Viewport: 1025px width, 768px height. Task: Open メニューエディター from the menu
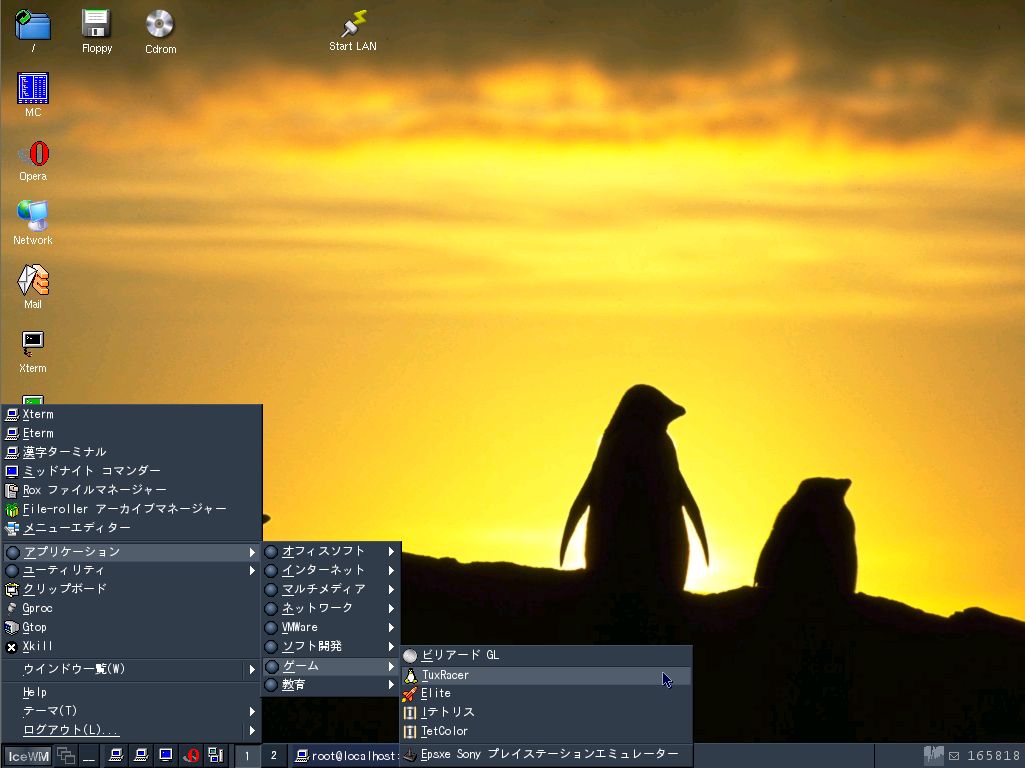(x=131, y=528)
